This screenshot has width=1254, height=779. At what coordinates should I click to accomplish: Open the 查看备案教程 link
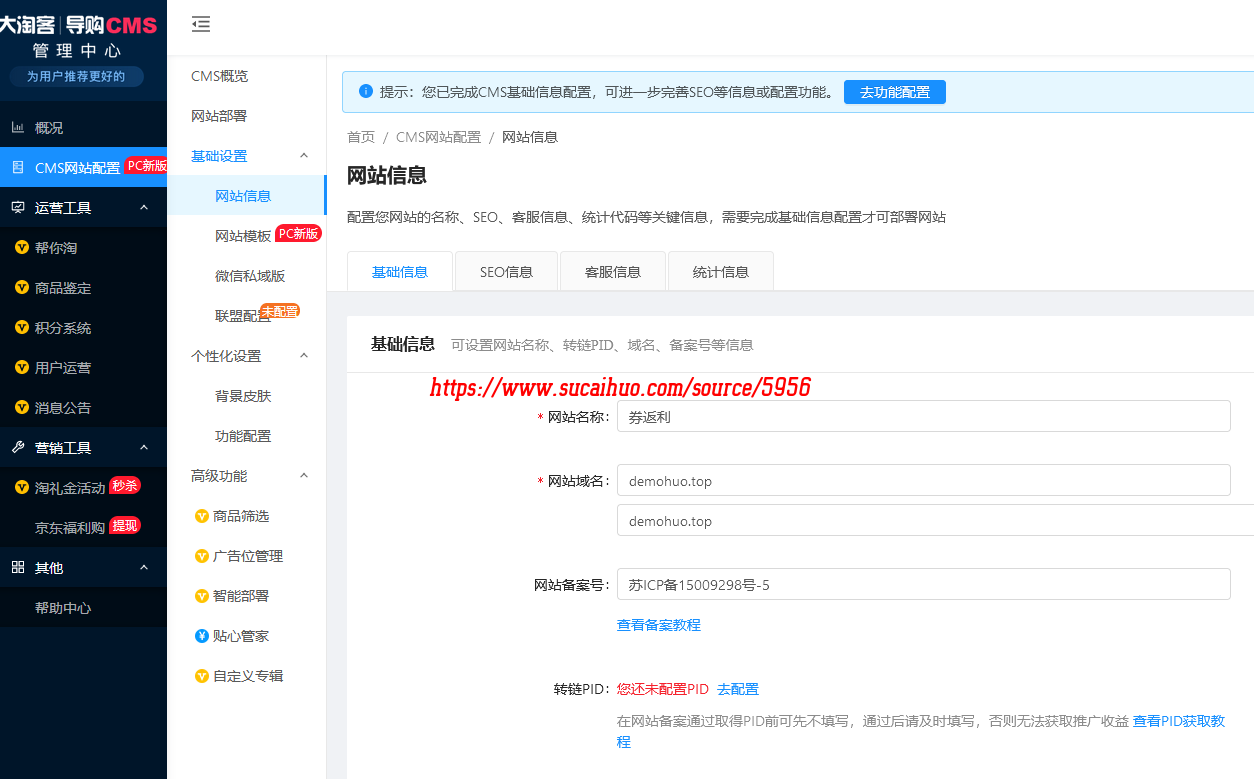click(658, 625)
